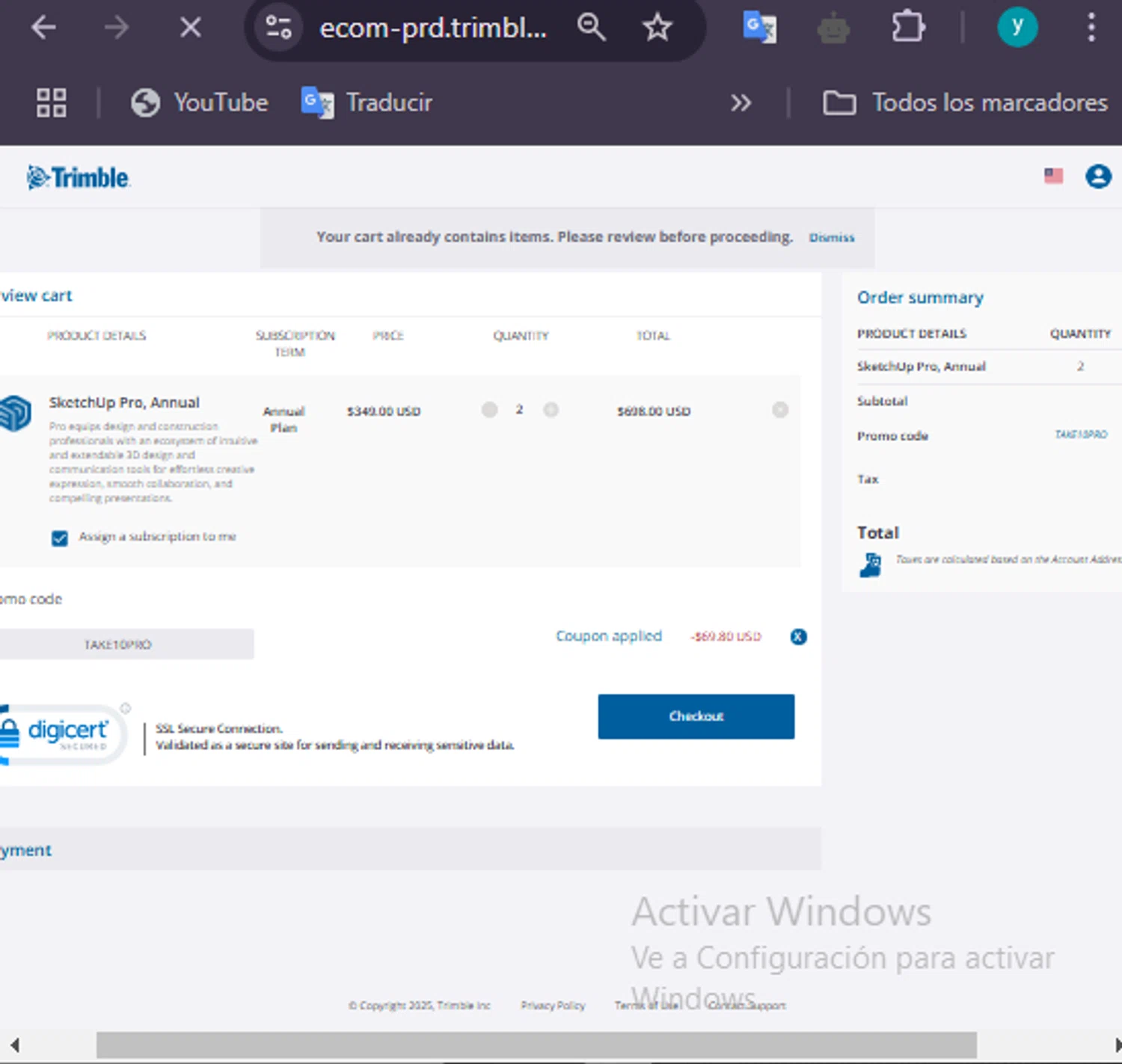Open the Chrome profile avatar

coord(1017,28)
